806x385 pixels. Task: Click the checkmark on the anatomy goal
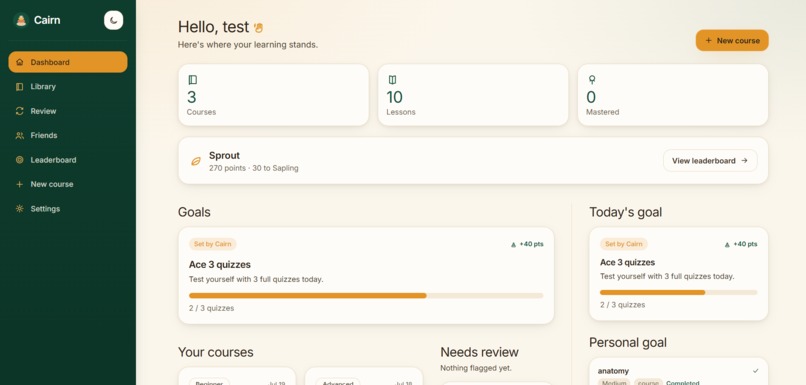(x=756, y=371)
